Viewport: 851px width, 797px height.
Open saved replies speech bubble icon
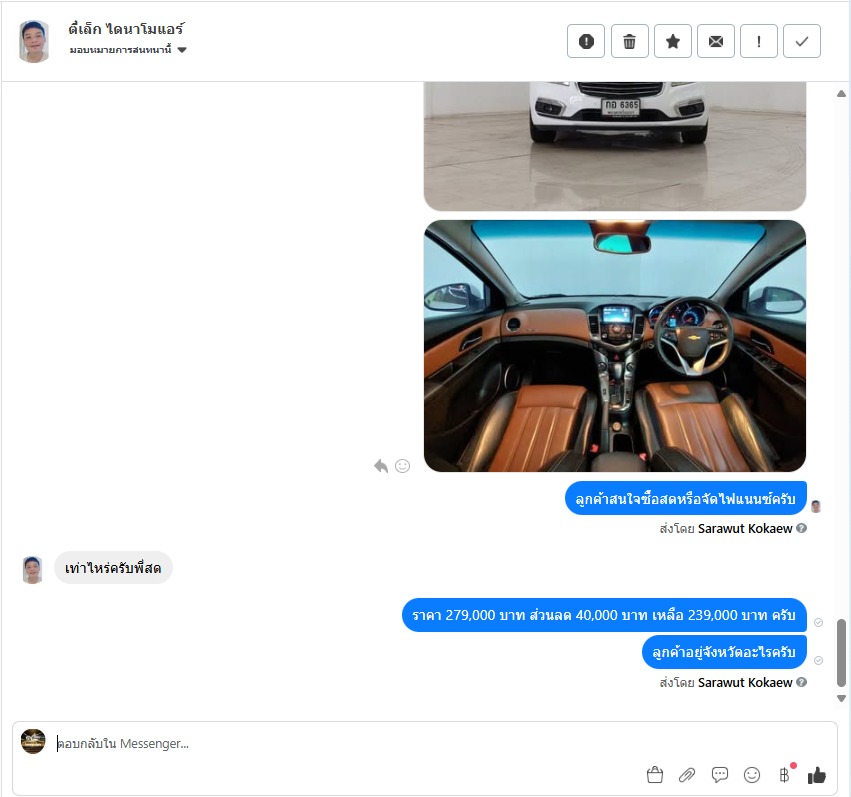pyautogui.click(x=720, y=775)
